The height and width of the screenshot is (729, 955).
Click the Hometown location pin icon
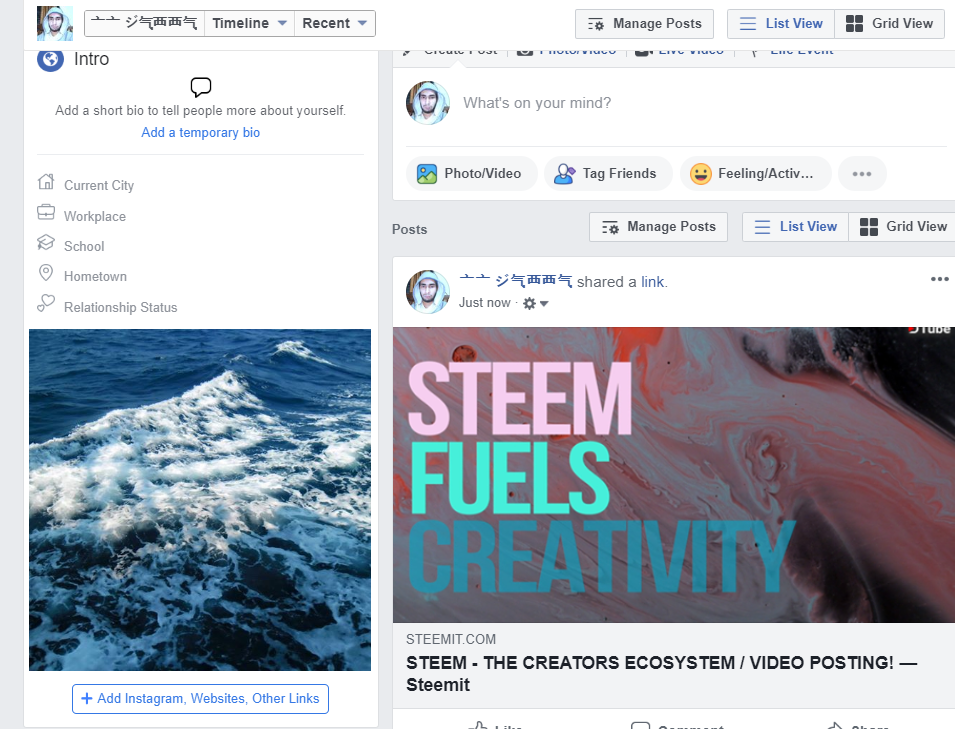click(x=46, y=272)
